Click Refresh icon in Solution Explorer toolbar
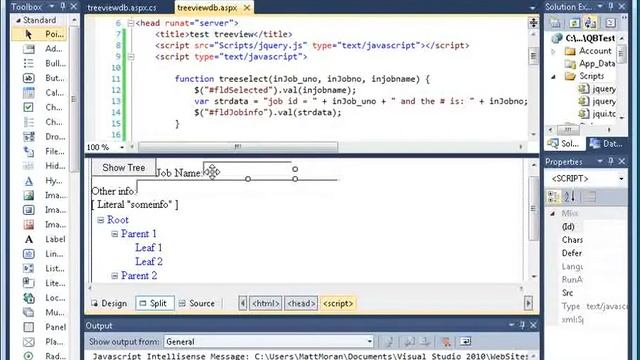 [x=574, y=23]
